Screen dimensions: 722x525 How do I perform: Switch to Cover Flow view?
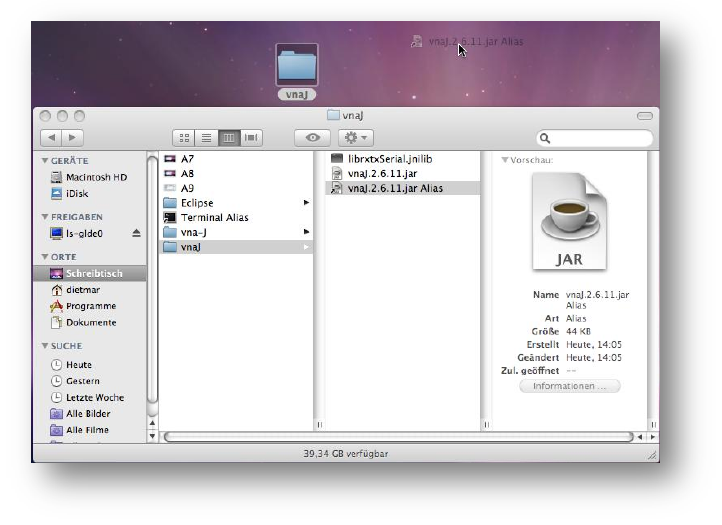(251, 138)
